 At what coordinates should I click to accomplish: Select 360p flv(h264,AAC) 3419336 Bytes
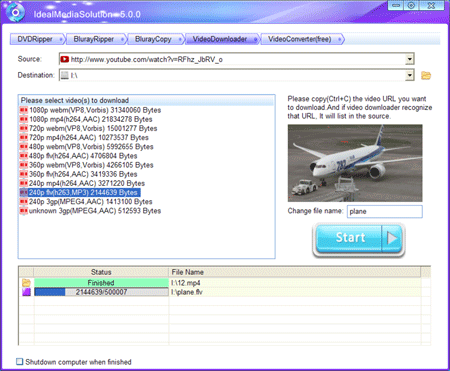point(83,174)
